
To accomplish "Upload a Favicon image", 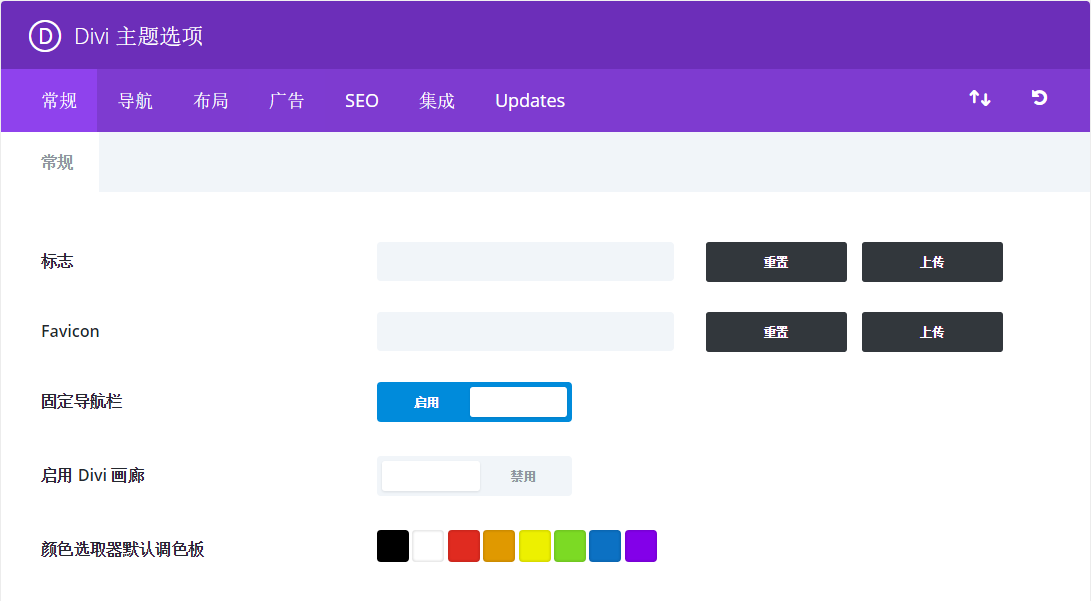I will click(x=932, y=332).
